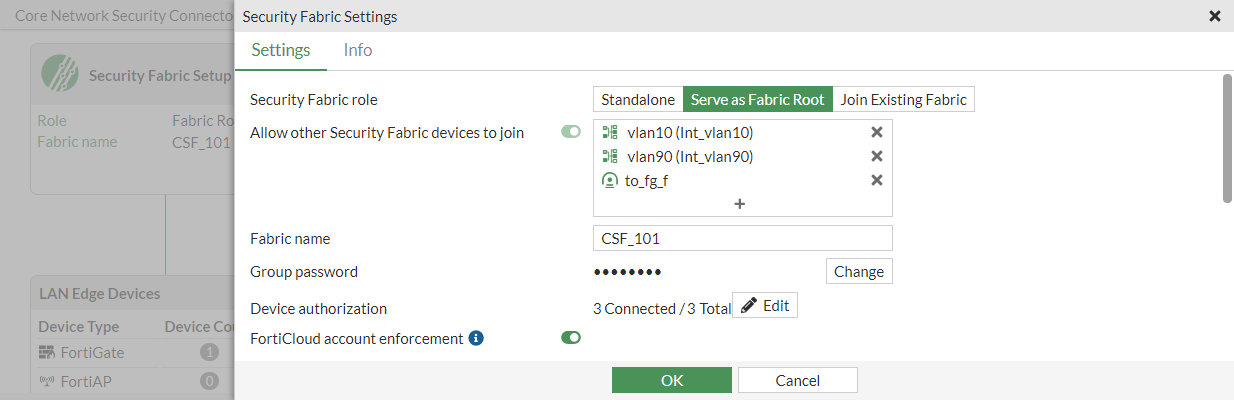Remove the to_fg_f interface entry
This screenshot has width=1234, height=400.
[x=877, y=180]
